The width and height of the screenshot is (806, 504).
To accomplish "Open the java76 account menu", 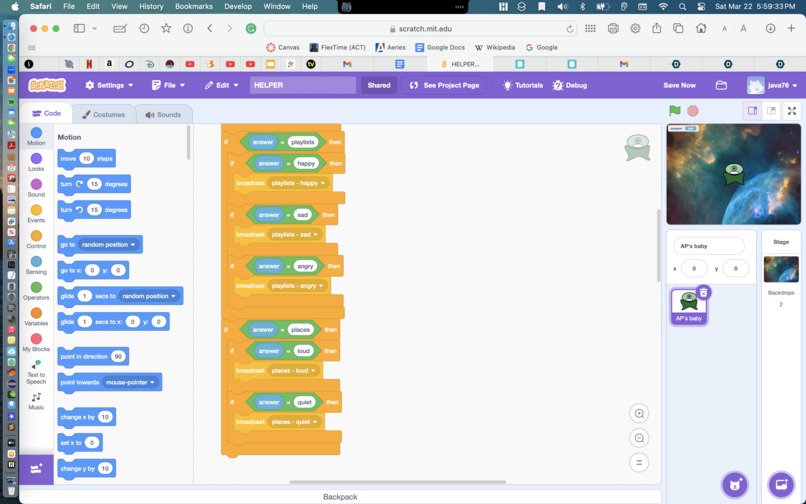I will point(772,85).
